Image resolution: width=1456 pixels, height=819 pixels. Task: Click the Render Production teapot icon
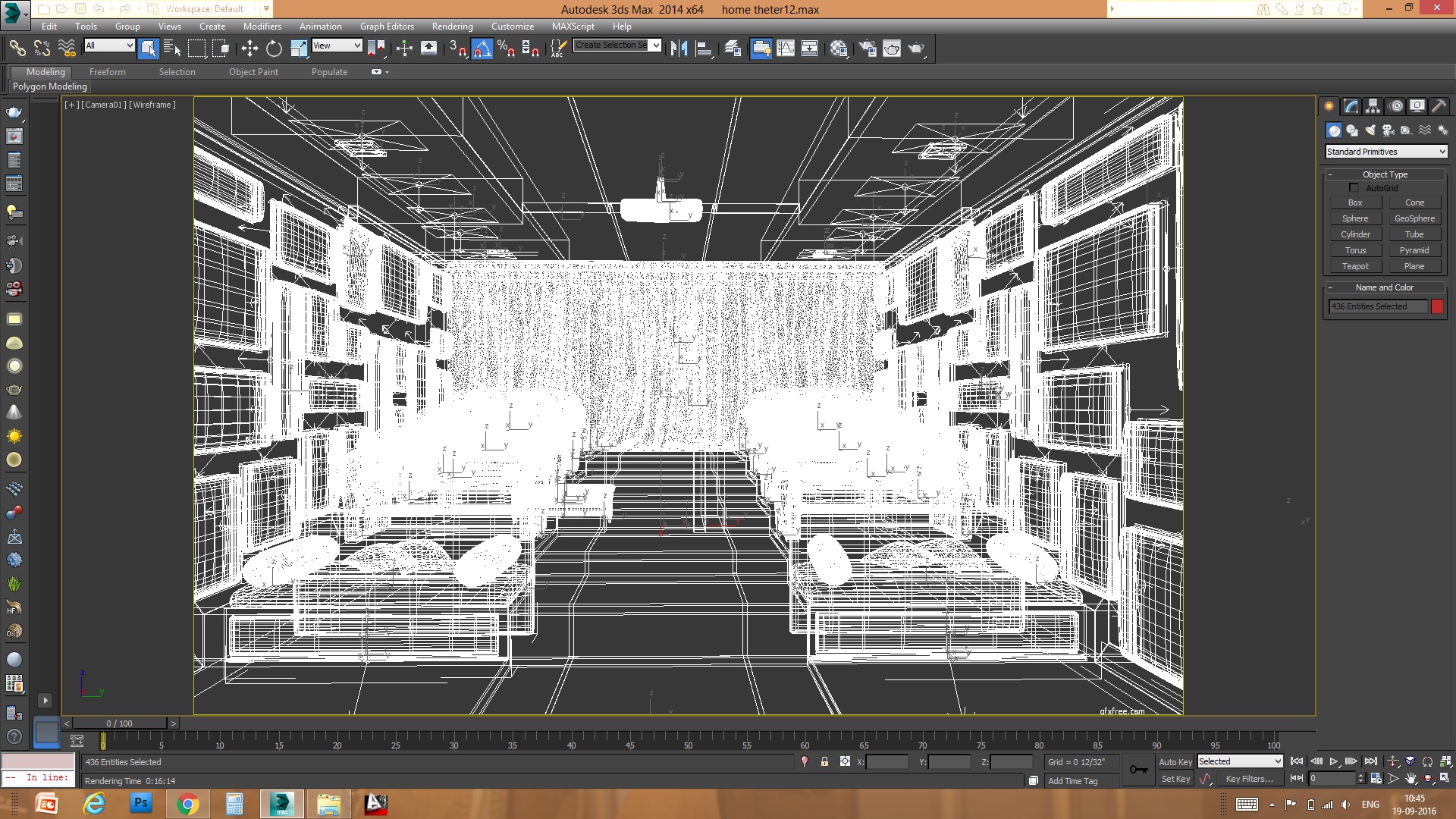pos(916,49)
